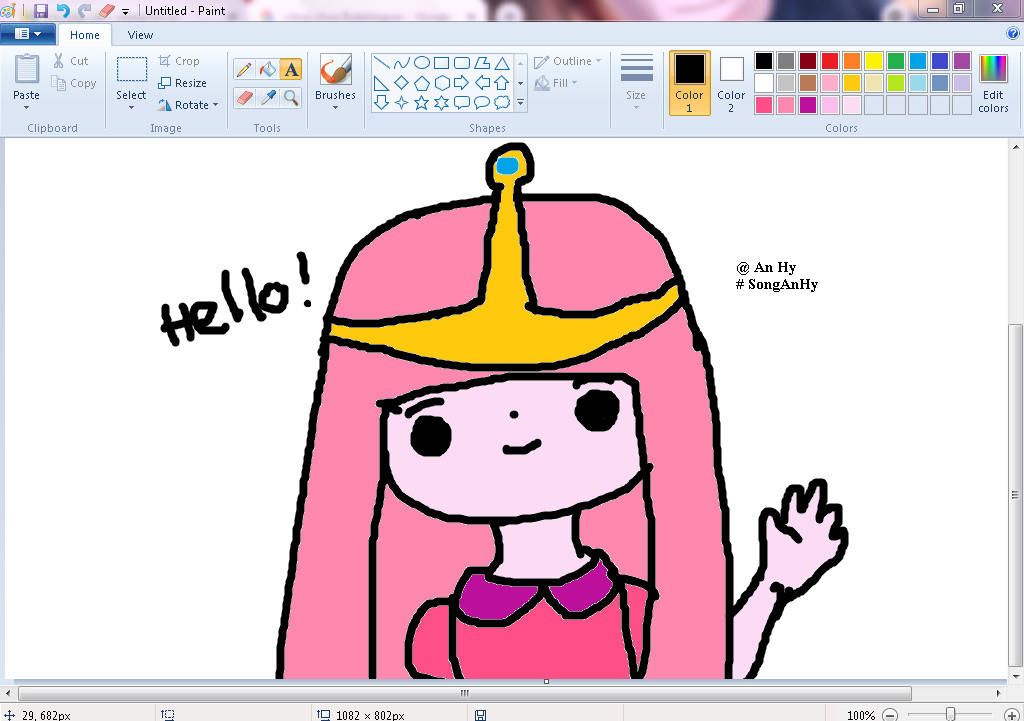Click the zoom in plus button
This screenshot has height=721, width=1024.
pos(1012,715)
